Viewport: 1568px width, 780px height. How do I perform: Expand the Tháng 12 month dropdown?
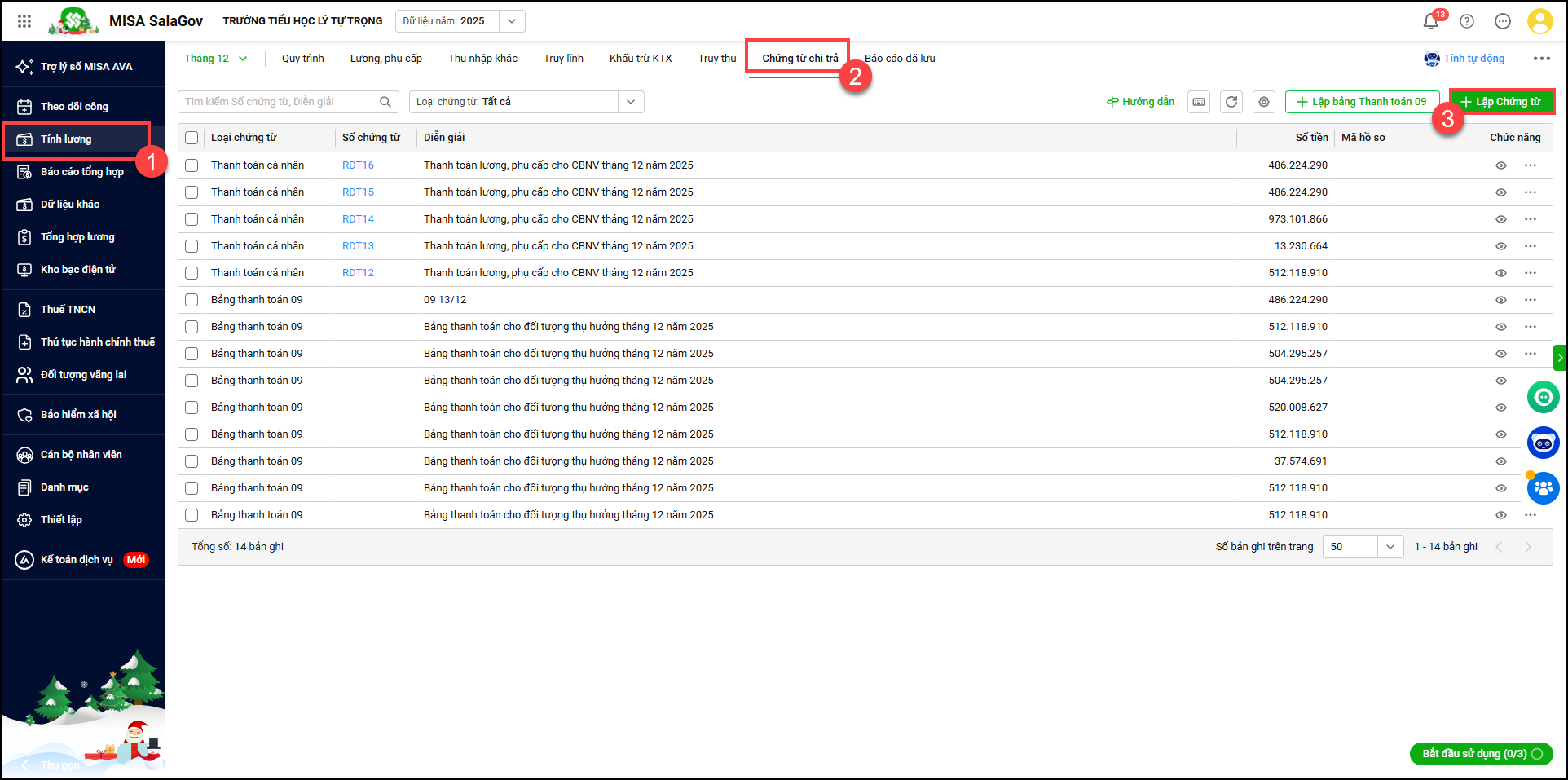[216, 59]
